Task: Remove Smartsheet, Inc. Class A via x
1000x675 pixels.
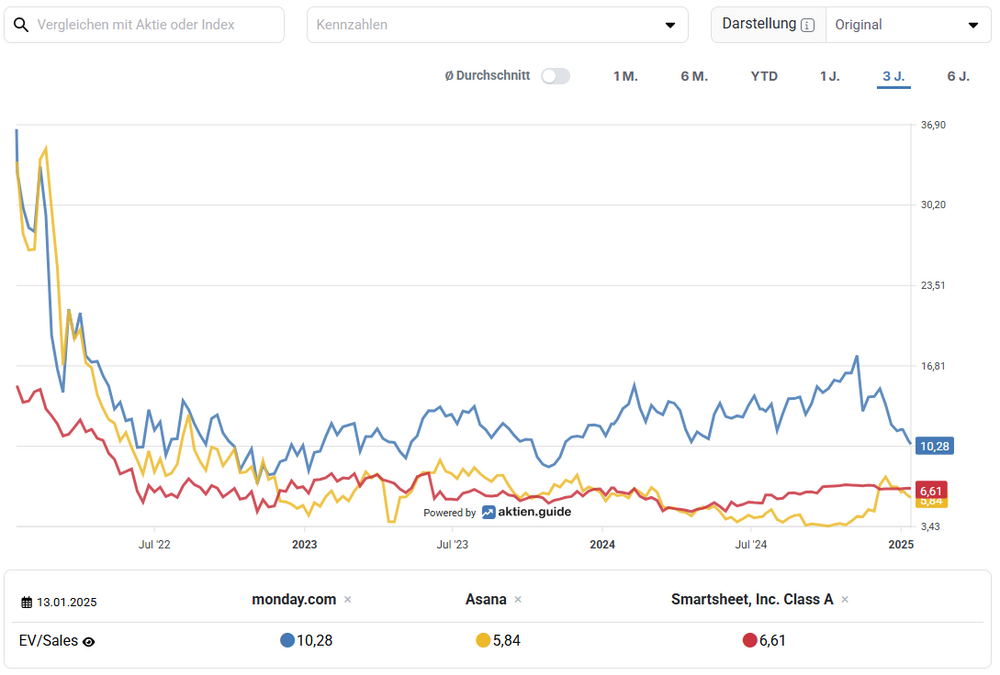Action: tap(845, 600)
